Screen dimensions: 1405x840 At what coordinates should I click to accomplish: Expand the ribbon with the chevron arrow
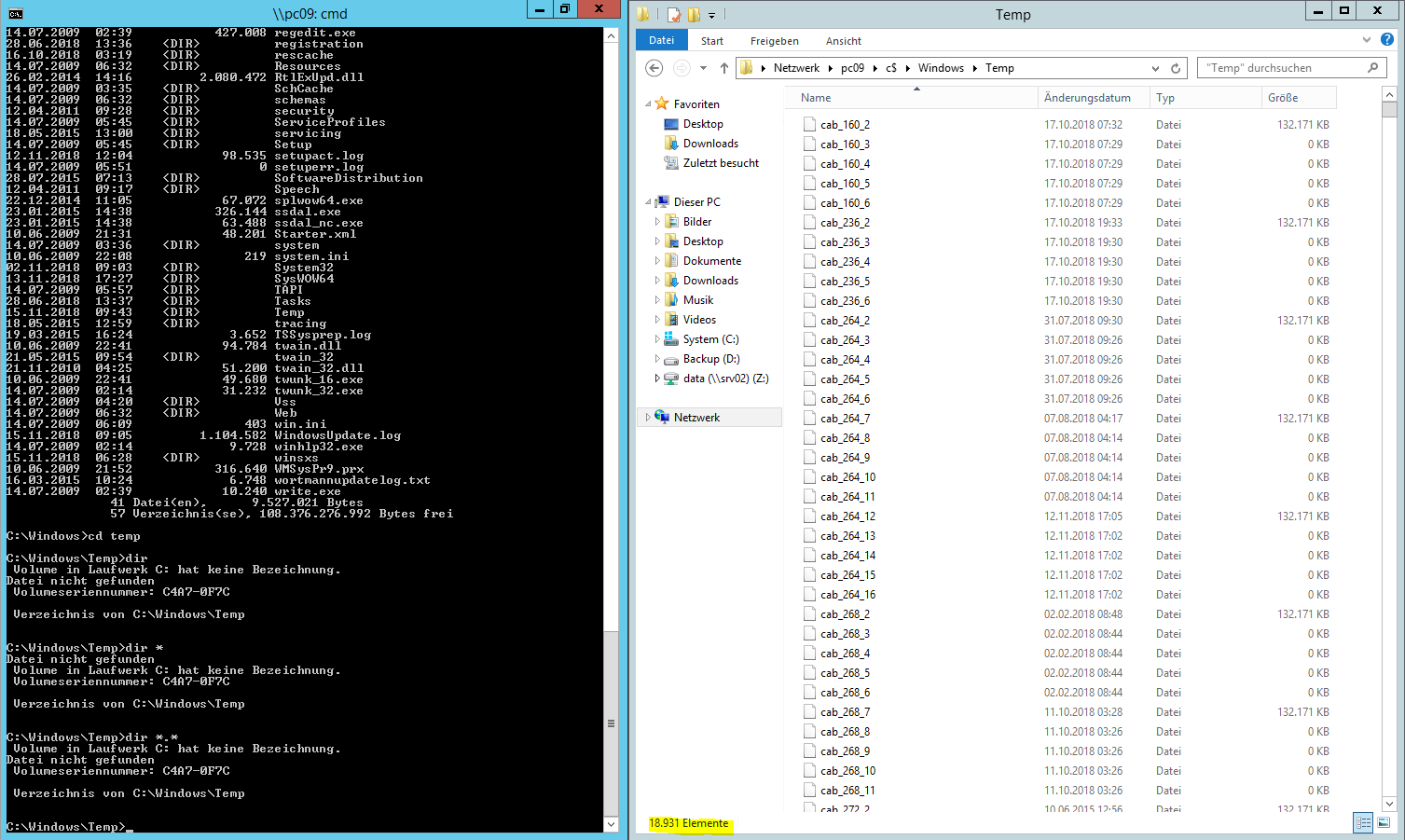(1367, 40)
